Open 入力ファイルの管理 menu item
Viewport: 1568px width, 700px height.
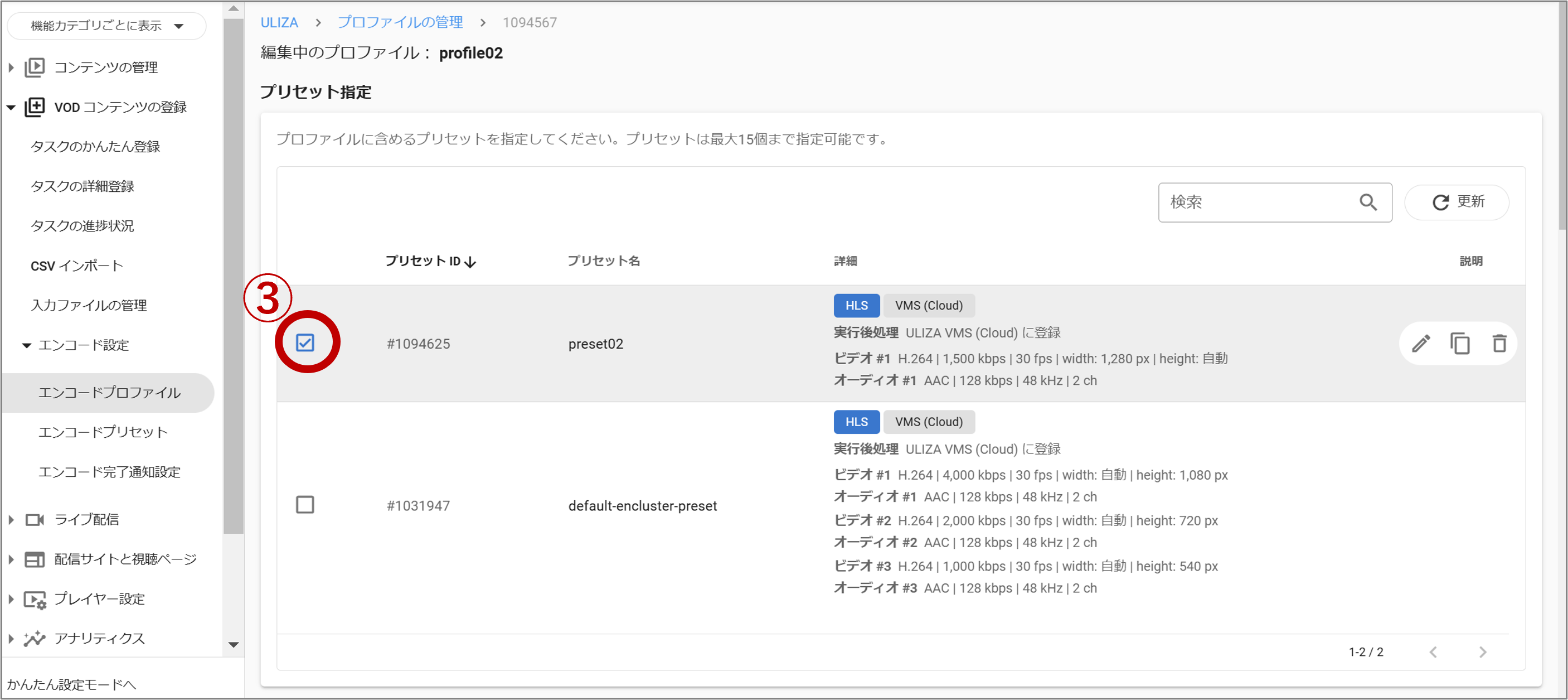click(x=89, y=305)
